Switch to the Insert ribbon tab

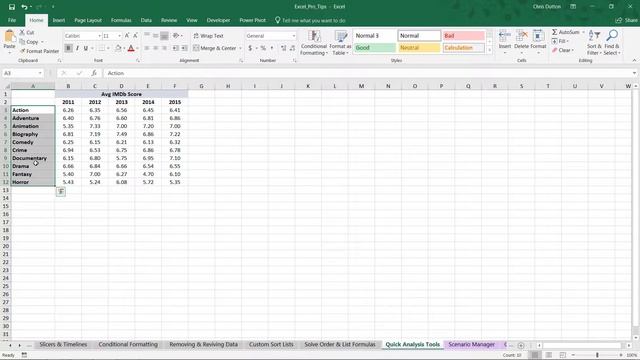pyautogui.click(x=59, y=20)
